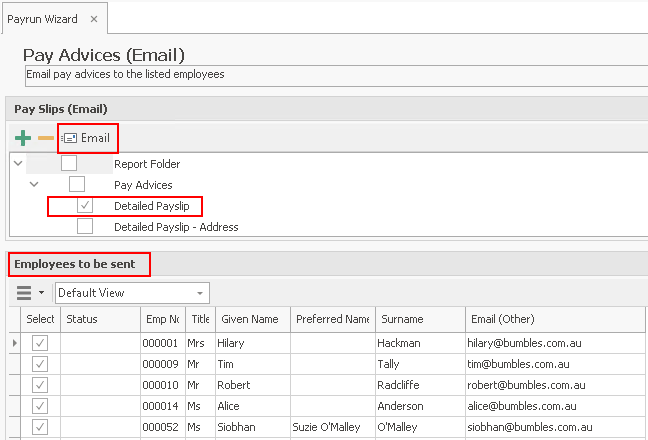
Task: Untick Select checkbox for Hilary Hackman
Action: [40, 343]
